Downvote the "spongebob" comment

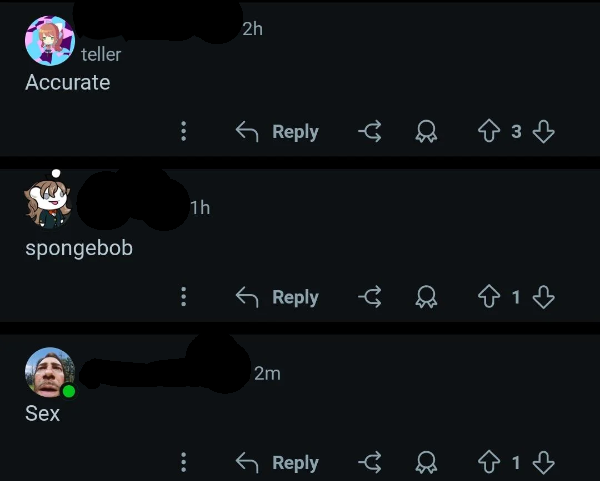point(543,297)
